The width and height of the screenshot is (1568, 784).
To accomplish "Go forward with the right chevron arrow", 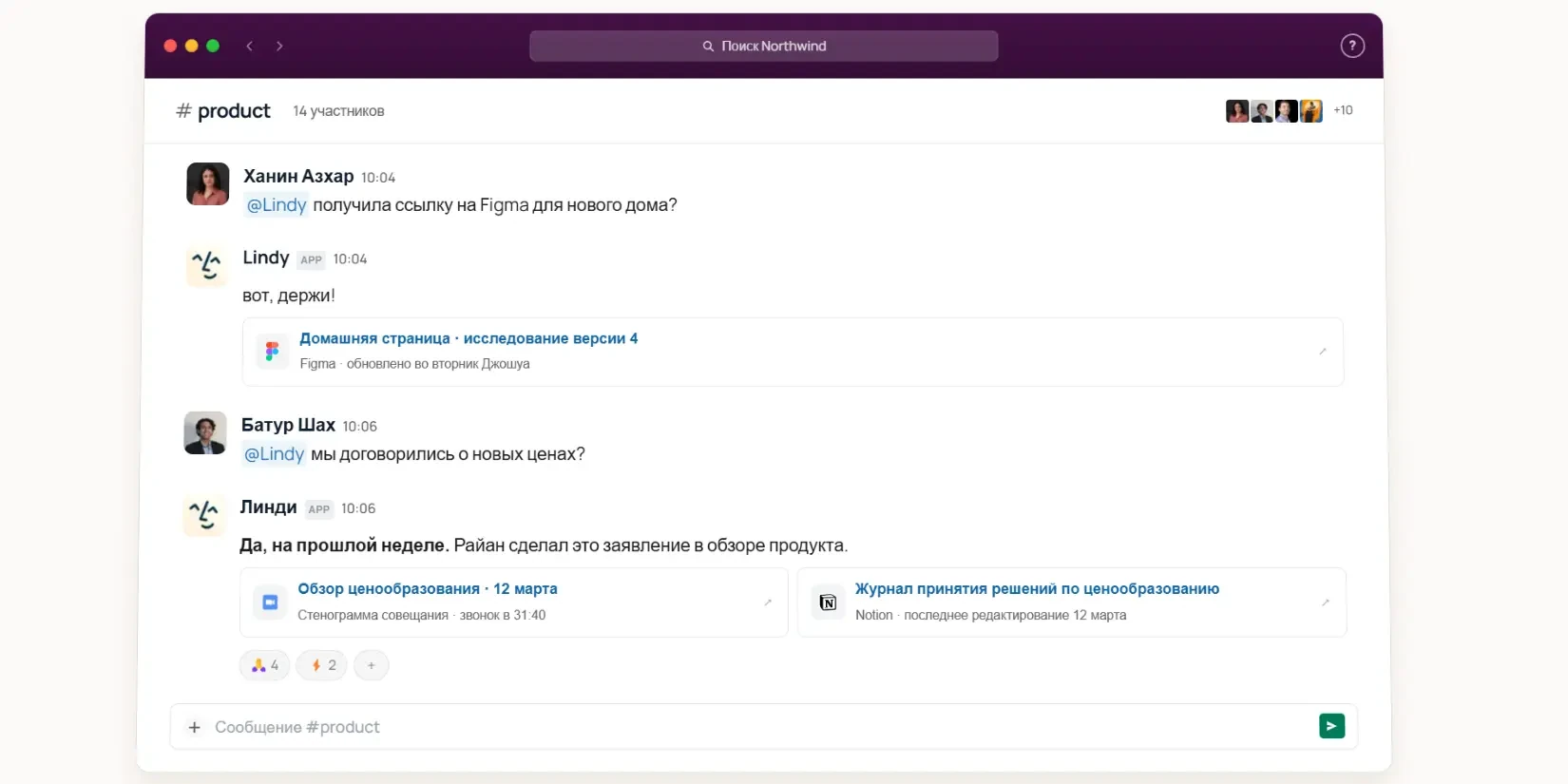I will pyautogui.click(x=279, y=46).
